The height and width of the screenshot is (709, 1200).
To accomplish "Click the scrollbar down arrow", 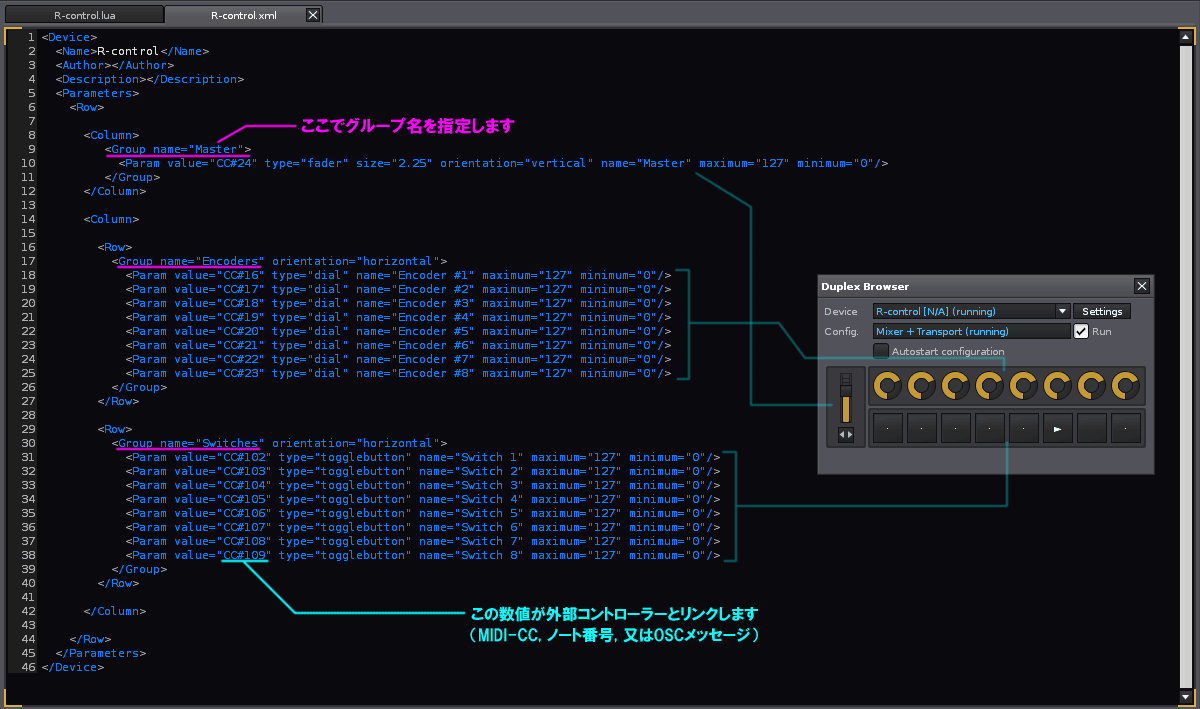I will coord(1186,697).
